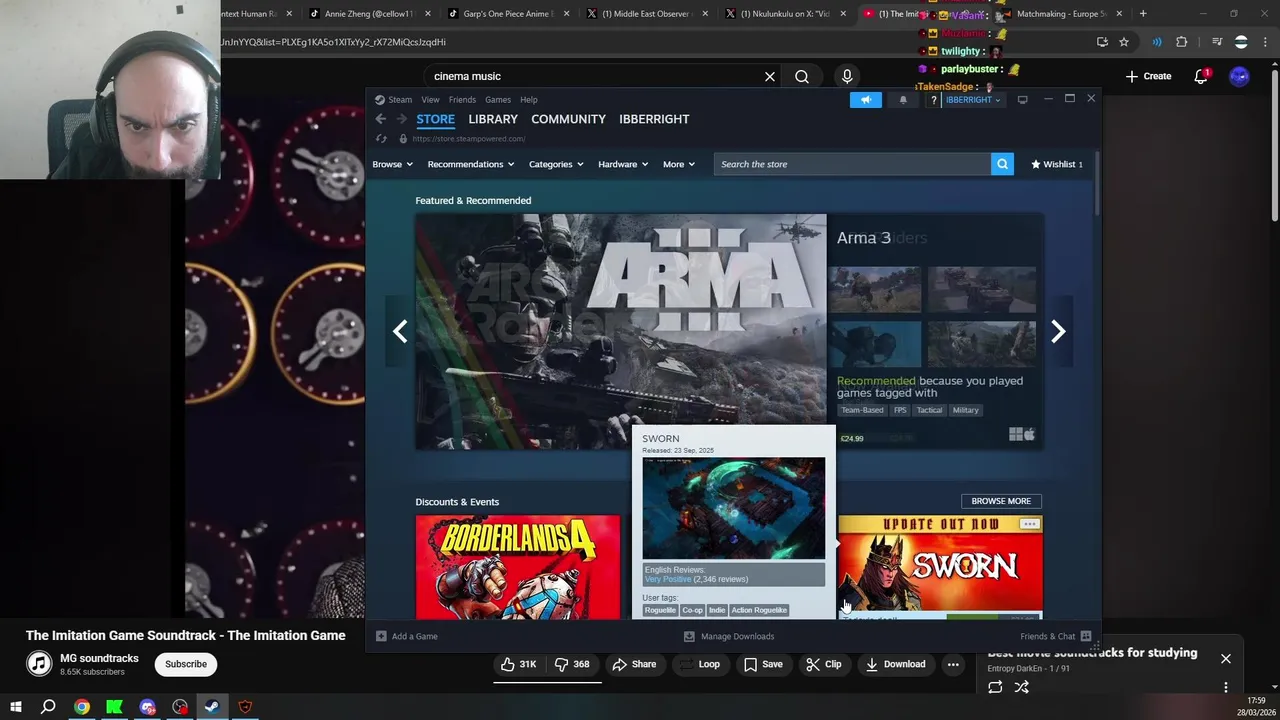Dislike the video with 368 dislikes
The width and height of the screenshot is (1280, 720).
point(573,664)
